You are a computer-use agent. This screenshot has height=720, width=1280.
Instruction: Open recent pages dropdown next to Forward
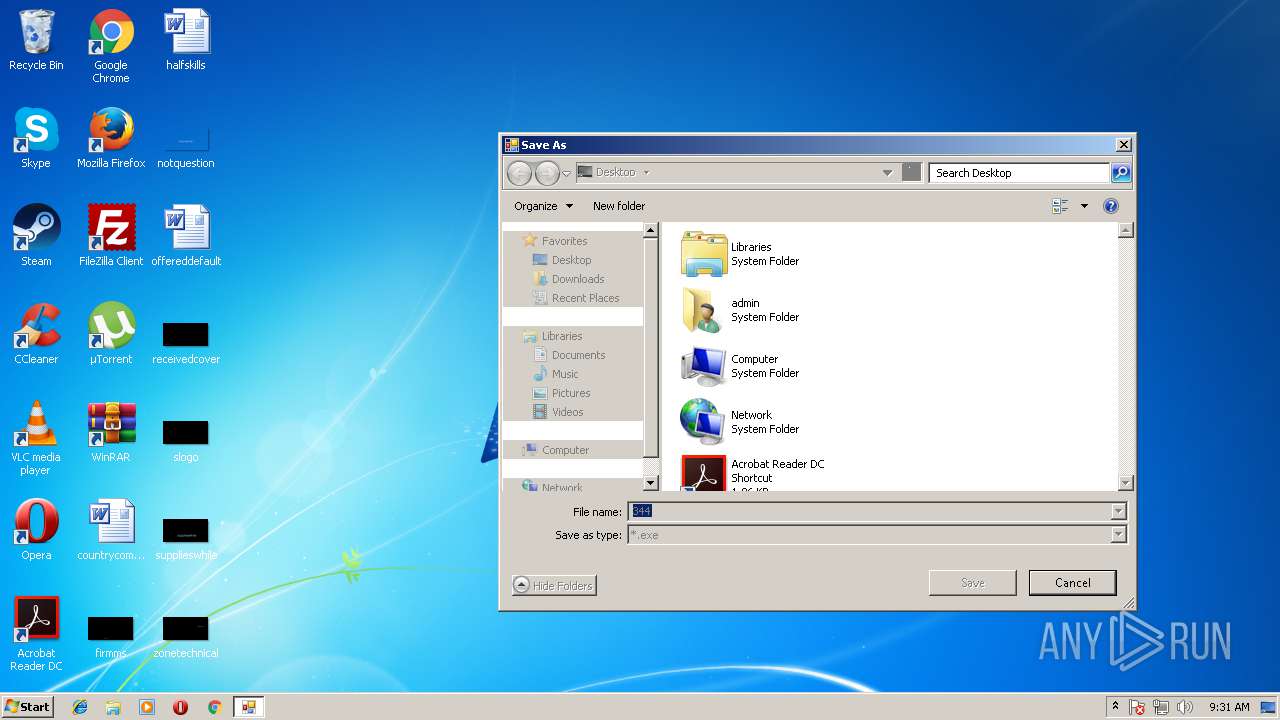[566, 173]
